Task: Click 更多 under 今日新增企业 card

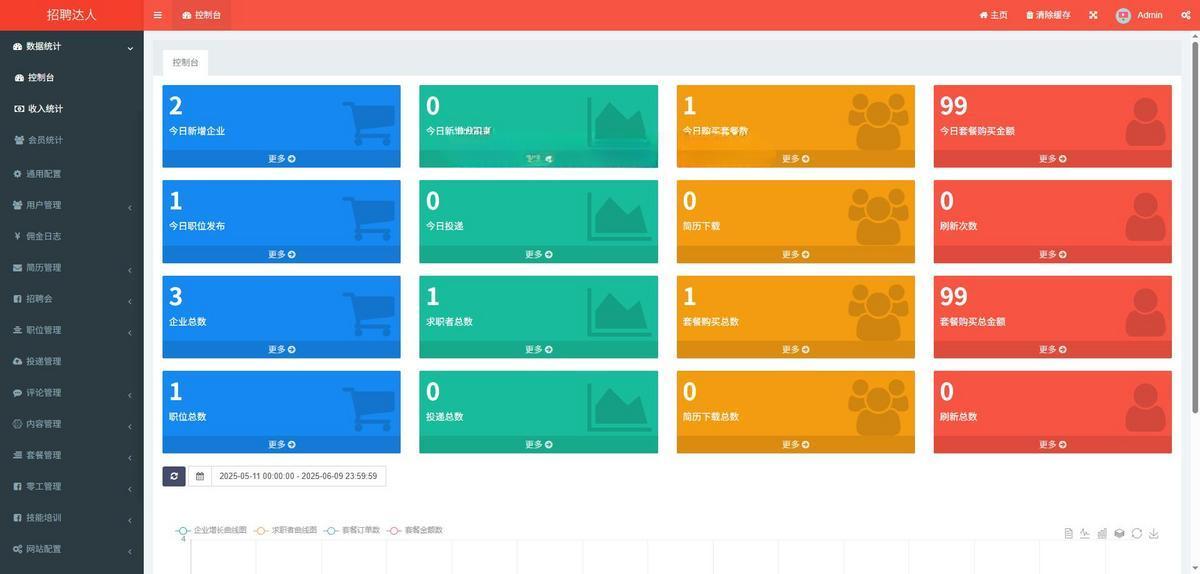Action: coord(281,159)
